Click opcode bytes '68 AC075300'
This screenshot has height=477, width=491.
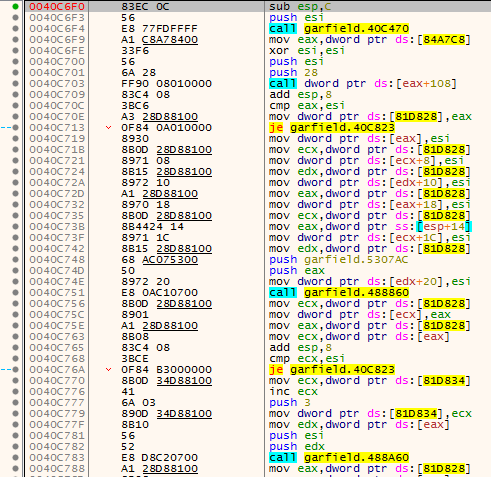pyautogui.click(x=159, y=260)
